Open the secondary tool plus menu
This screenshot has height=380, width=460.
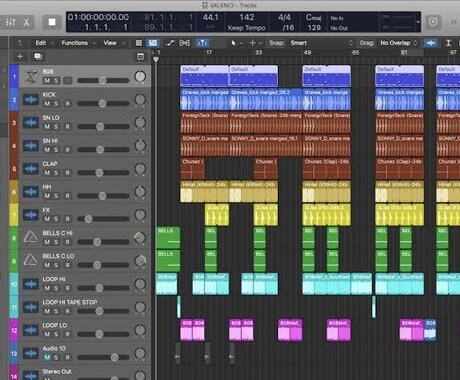coord(256,43)
